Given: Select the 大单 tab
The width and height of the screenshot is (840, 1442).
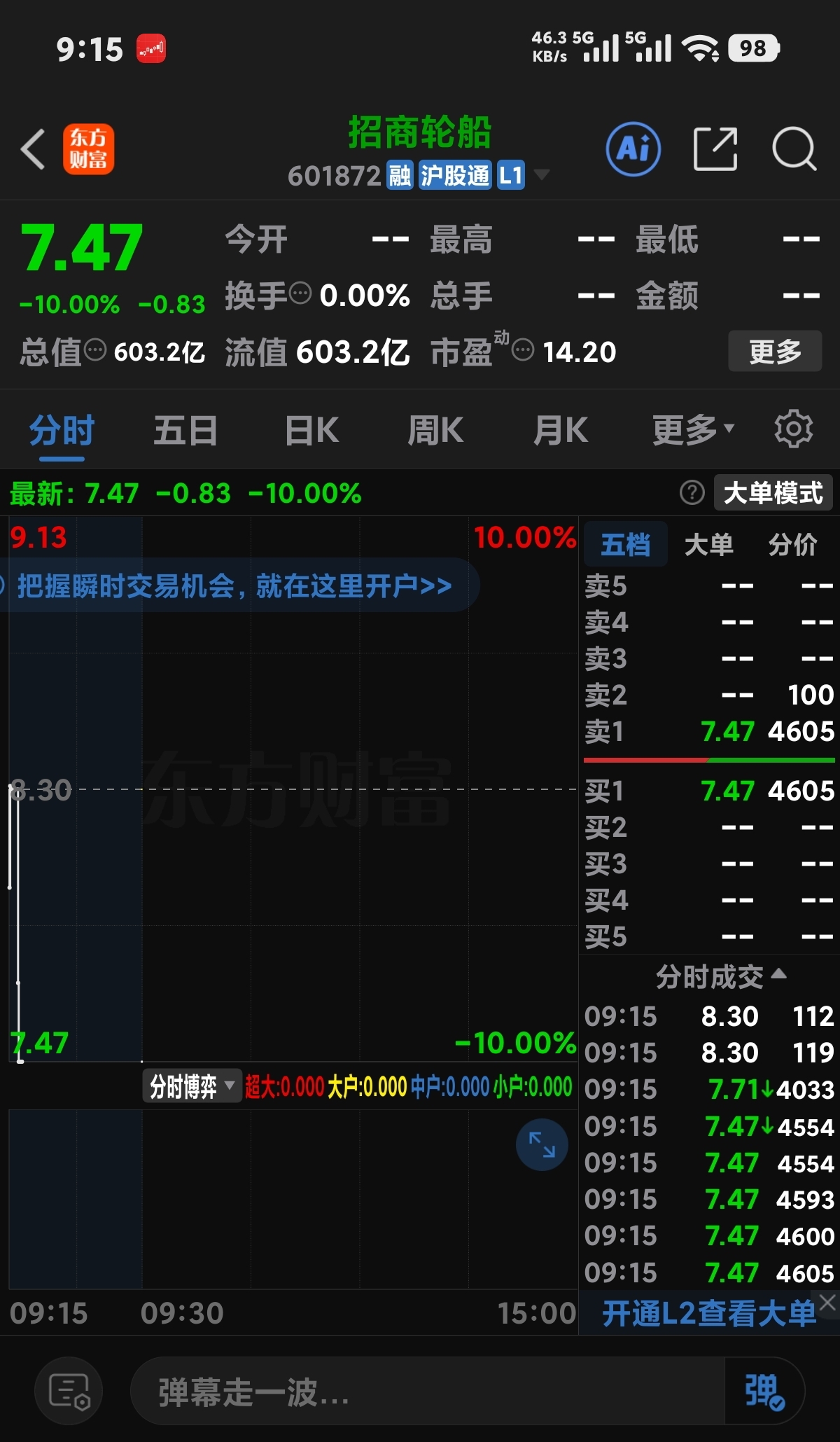Looking at the screenshot, I should [708, 543].
